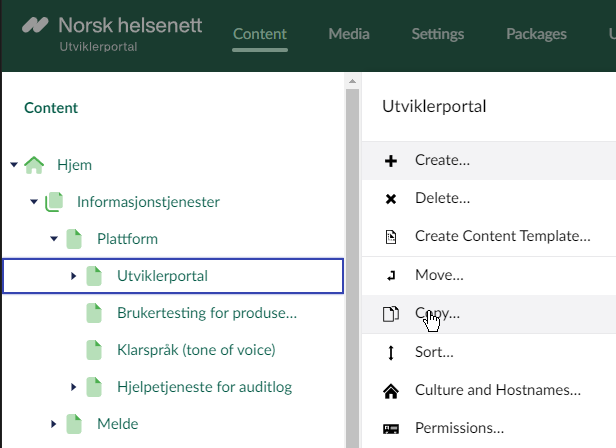Open Hjelpetjeneste for auditlog page
616x448 pixels.
204,387
